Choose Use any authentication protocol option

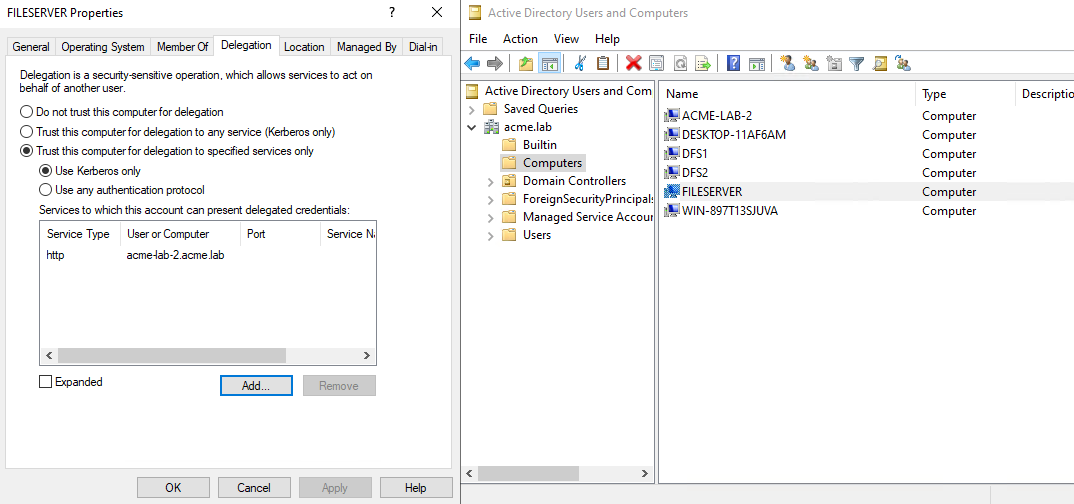click(45, 190)
